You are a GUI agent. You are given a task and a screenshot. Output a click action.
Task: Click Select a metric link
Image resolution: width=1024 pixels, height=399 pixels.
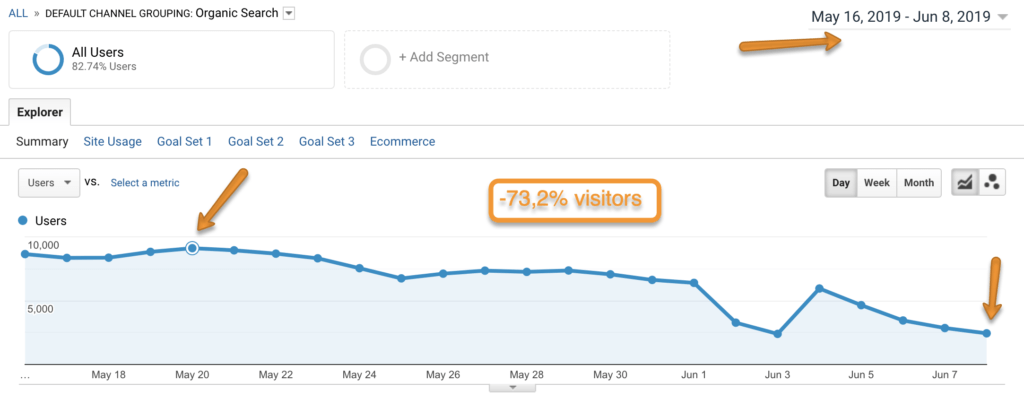pos(145,183)
